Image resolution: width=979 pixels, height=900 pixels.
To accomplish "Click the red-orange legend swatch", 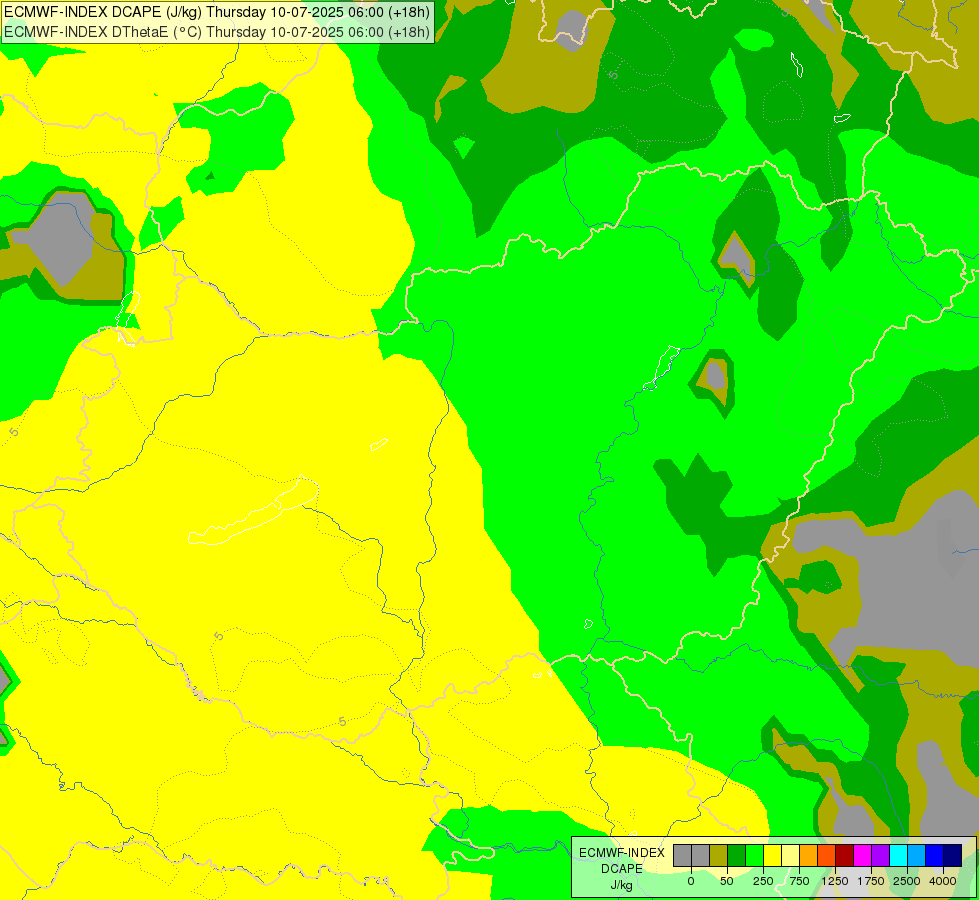I will (x=827, y=856).
